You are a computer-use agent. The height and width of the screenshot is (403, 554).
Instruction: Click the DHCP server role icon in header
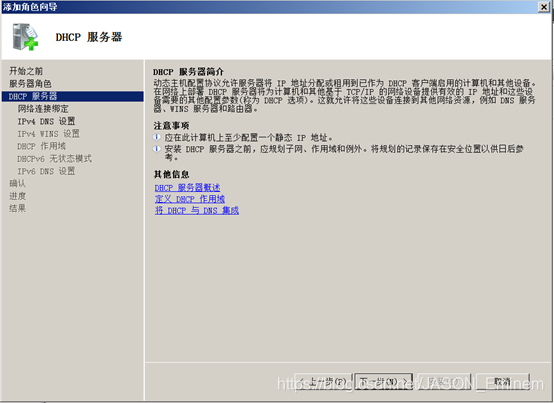click(x=25, y=37)
